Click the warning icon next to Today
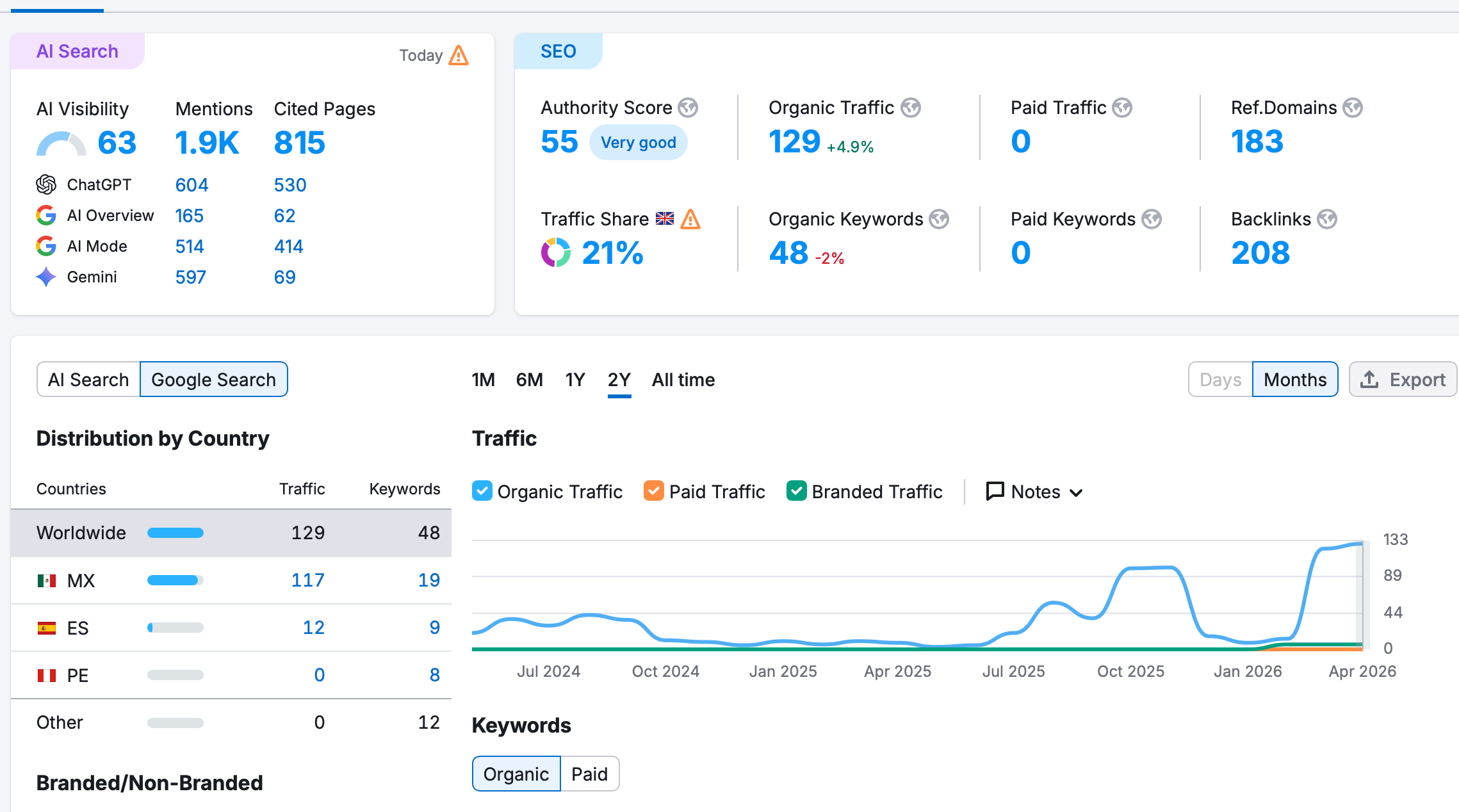Image resolution: width=1459 pixels, height=812 pixels. 459,56
